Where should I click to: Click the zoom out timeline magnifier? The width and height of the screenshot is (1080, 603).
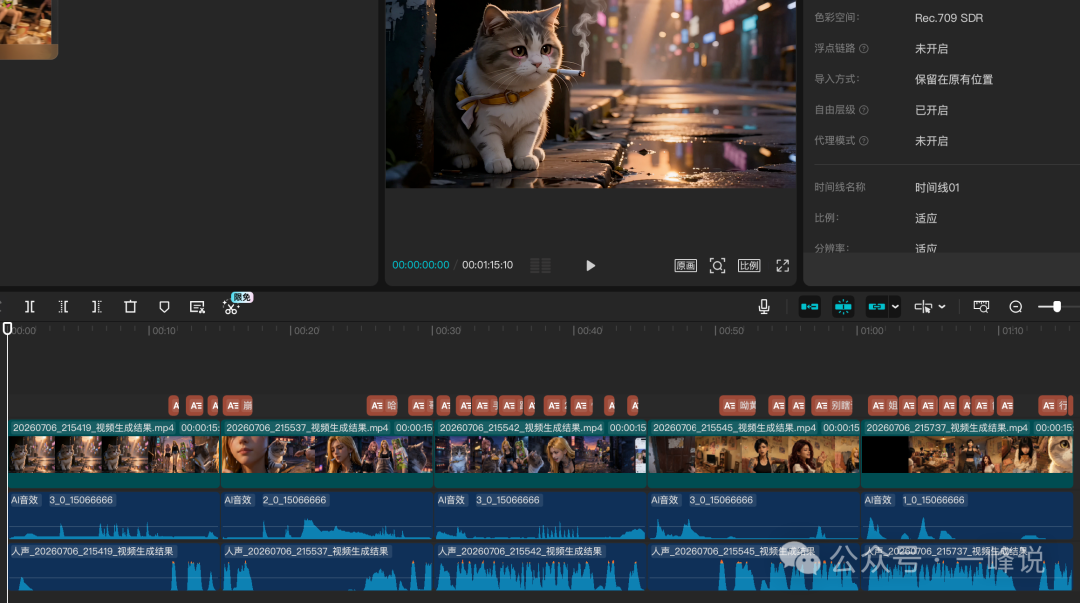1015,307
